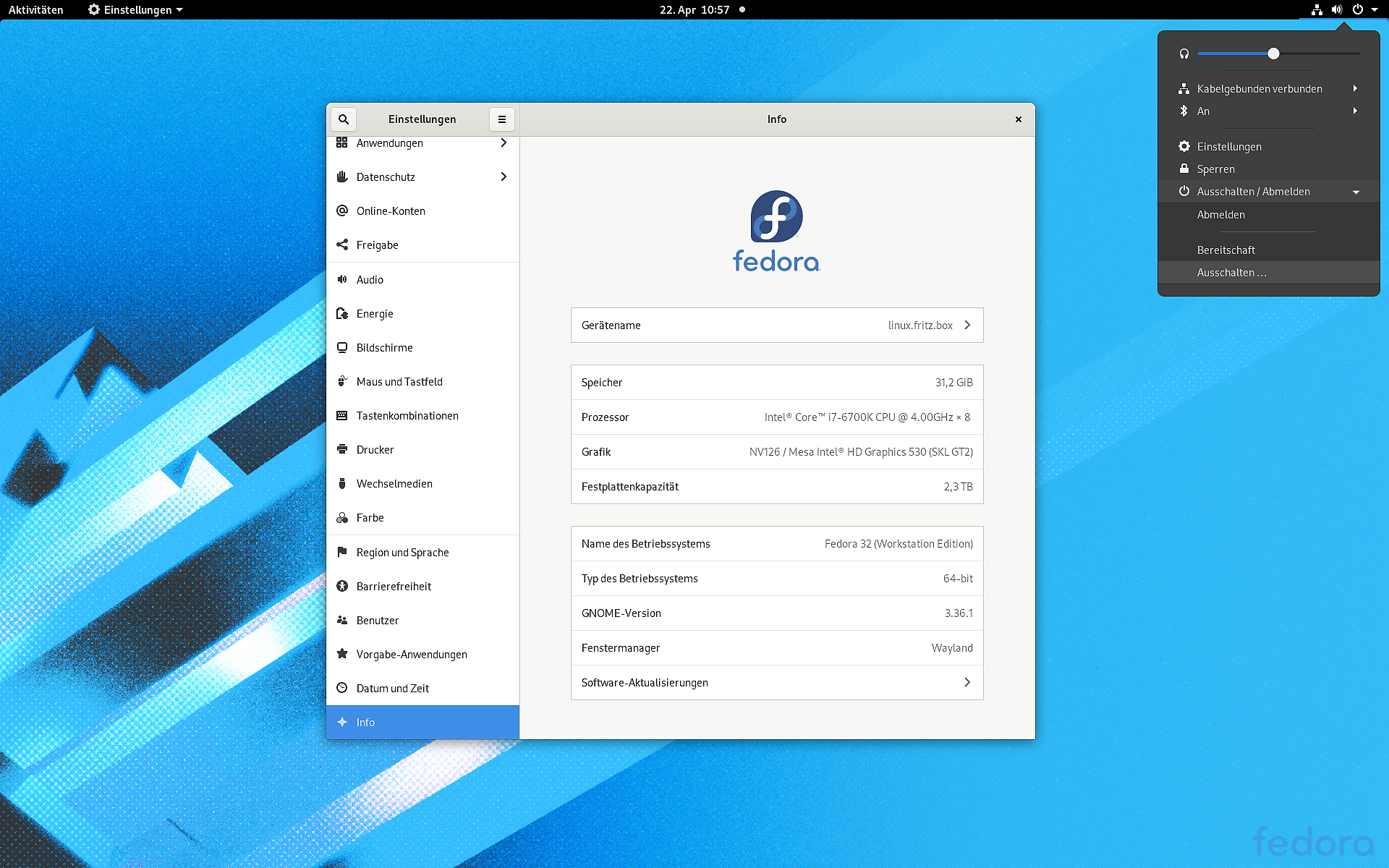The height and width of the screenshot is (868, 1389).
Task: Open Aktivitäten overview in top bar
Action: [35, 9]
